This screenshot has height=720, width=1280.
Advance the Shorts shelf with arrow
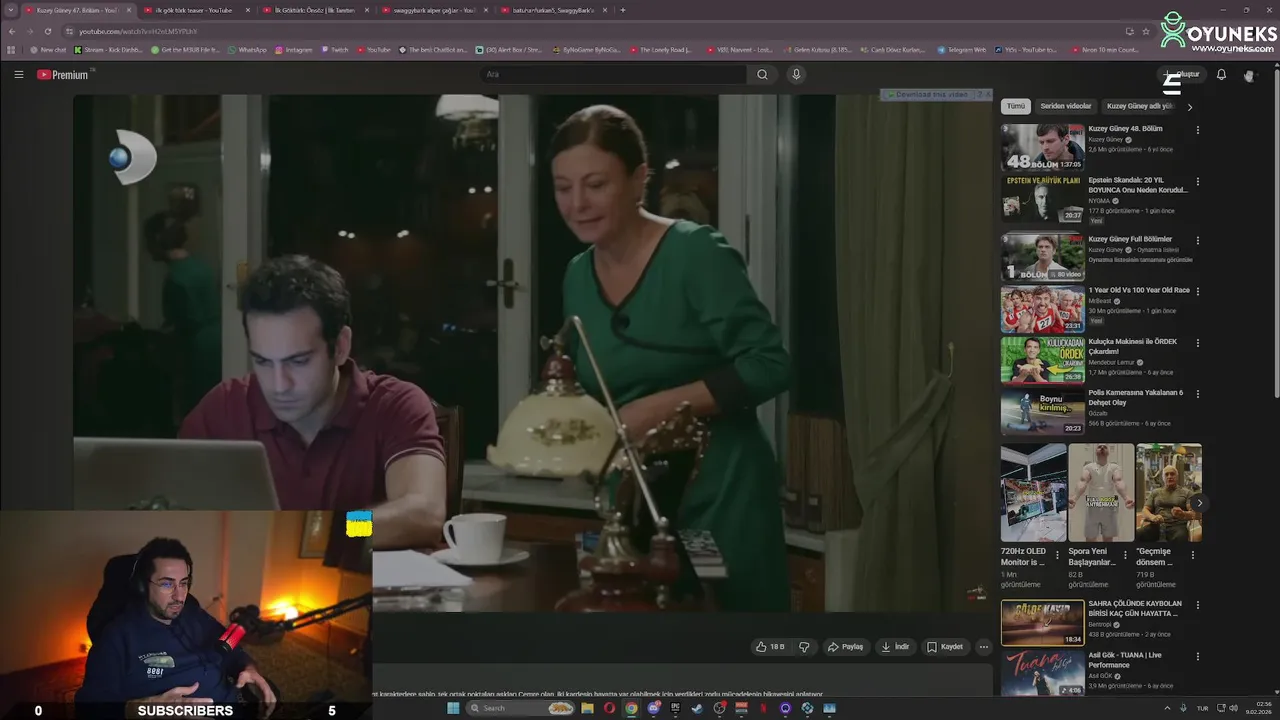[1198, 503]
